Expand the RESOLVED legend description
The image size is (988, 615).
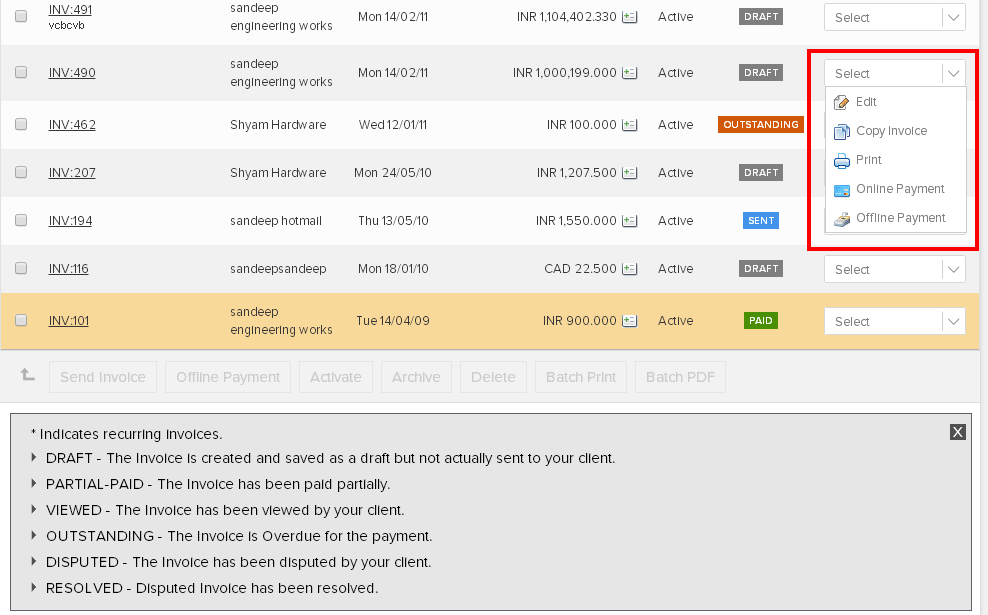pyautogui.click(x=34, y=587)
